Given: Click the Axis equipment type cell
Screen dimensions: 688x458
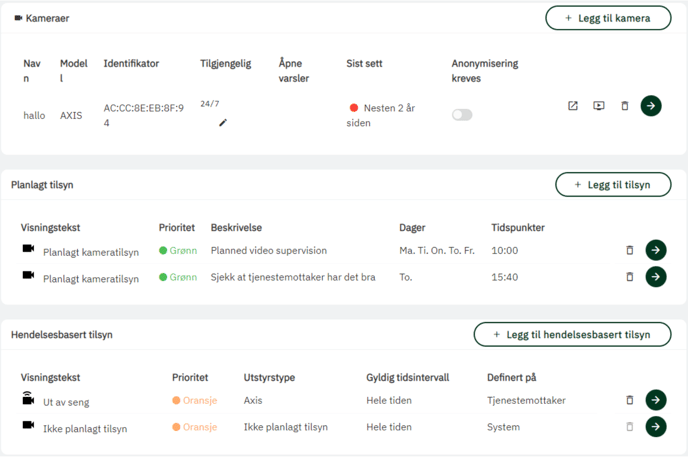Looking at the screenshot, I should coord(253,401).
